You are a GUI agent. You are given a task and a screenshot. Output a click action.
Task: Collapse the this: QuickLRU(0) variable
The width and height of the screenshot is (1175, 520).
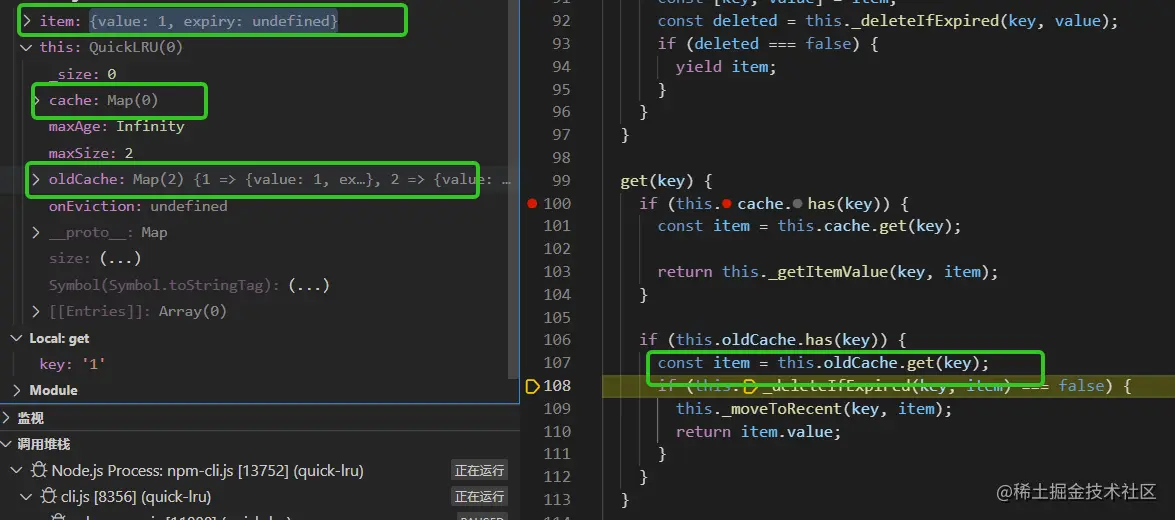tap(26, 47)
